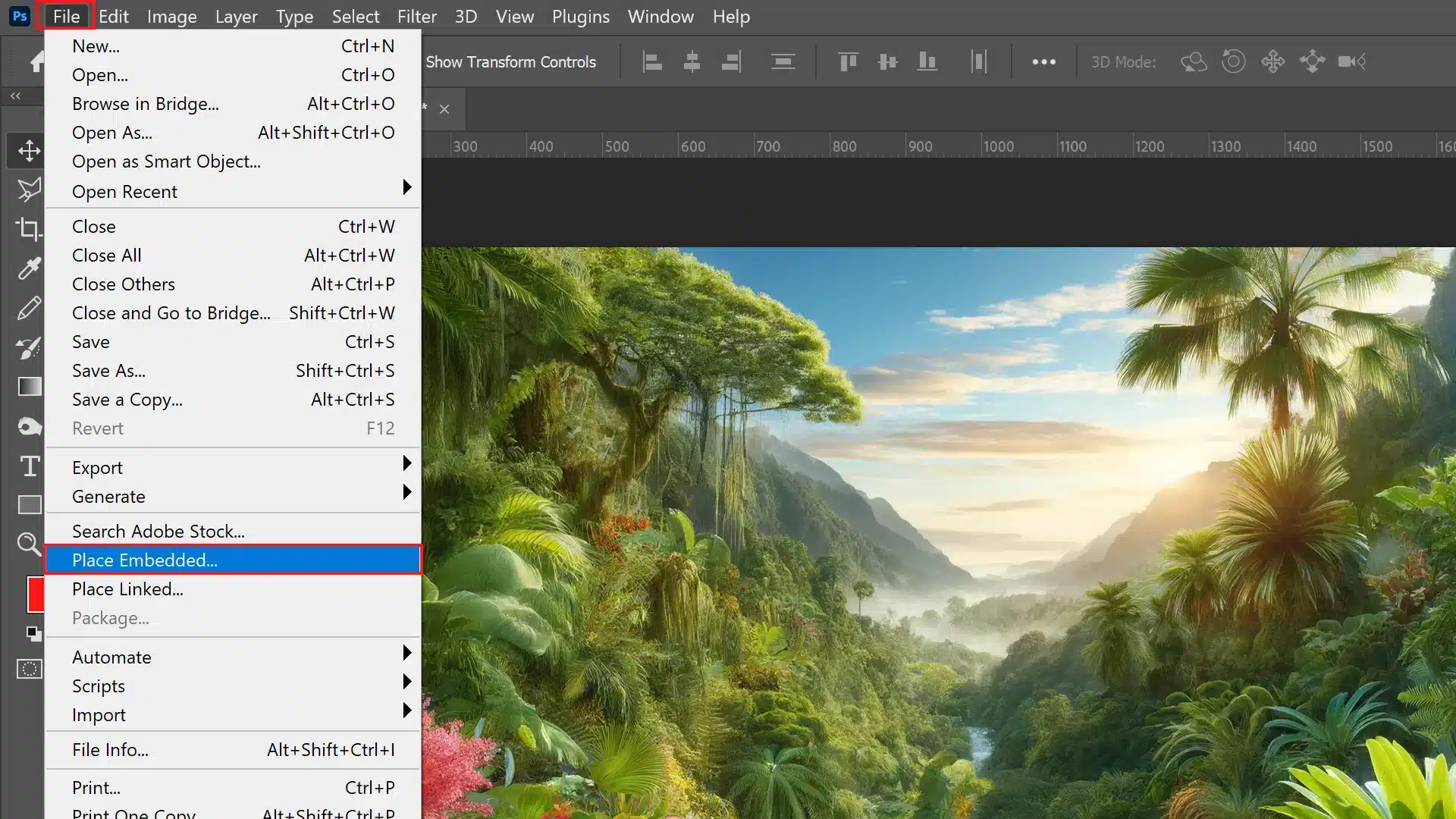Align left edges icon in options bar
The width and height of the screenshot is (1456, 819).
coord(652,61)
